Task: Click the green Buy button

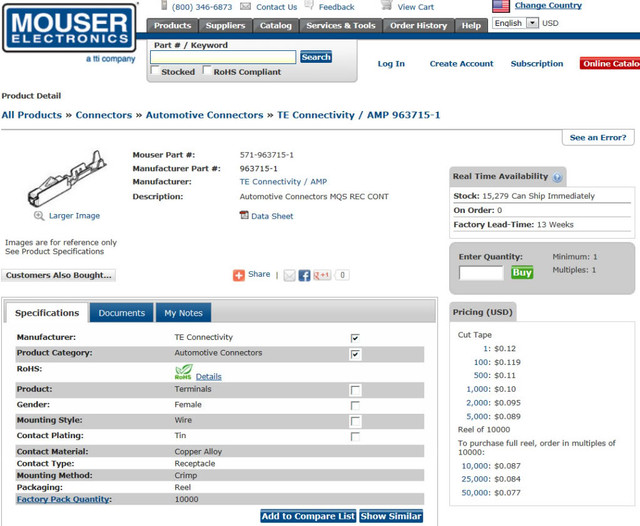Action: click(x=522, y=272)
